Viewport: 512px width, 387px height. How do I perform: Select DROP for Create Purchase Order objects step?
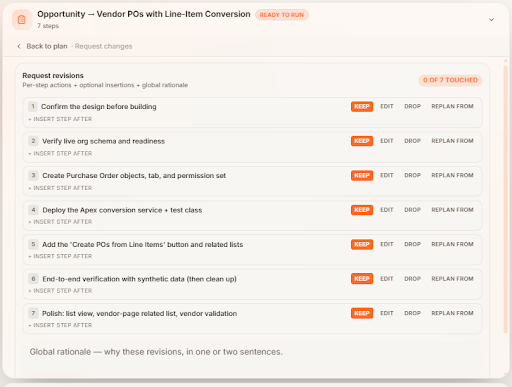pos(412,175)
